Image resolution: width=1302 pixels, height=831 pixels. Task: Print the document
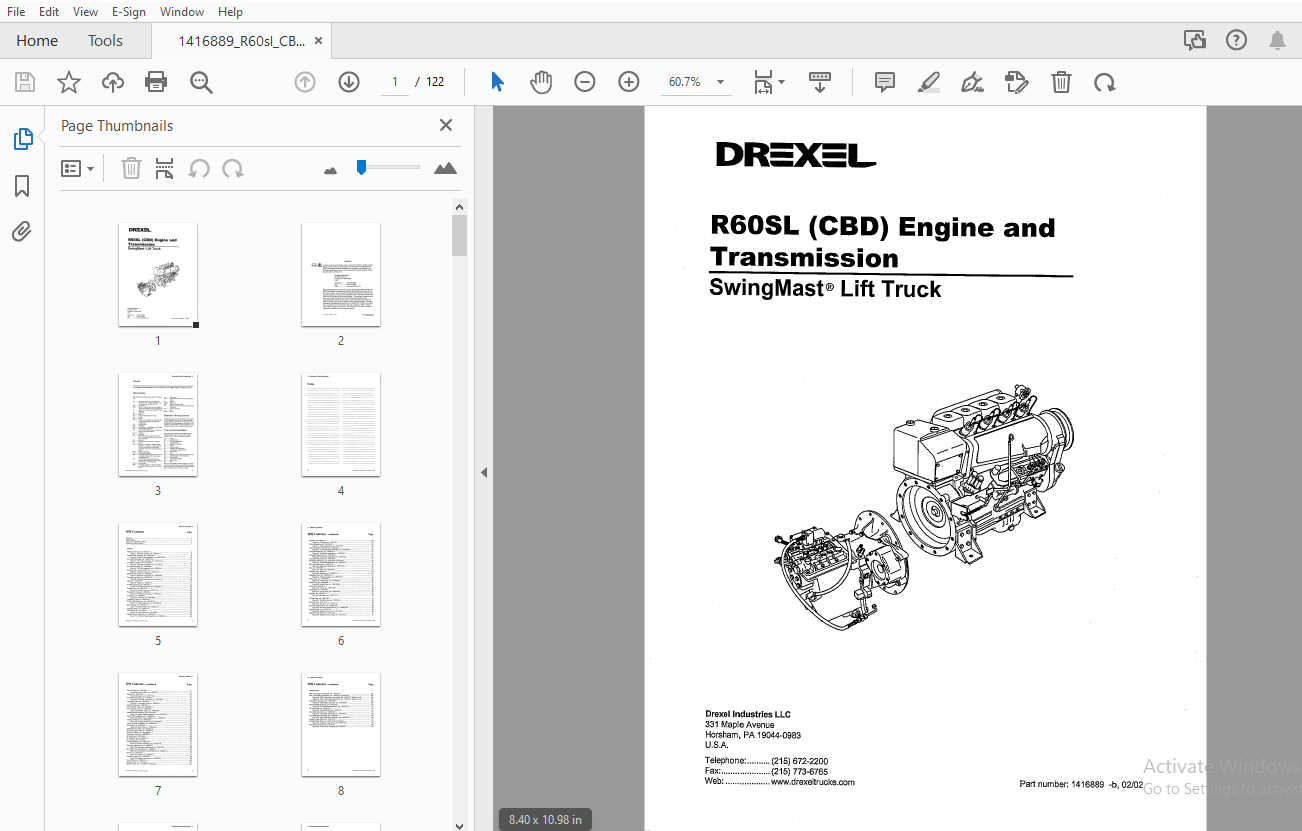(x=156, y=82)
